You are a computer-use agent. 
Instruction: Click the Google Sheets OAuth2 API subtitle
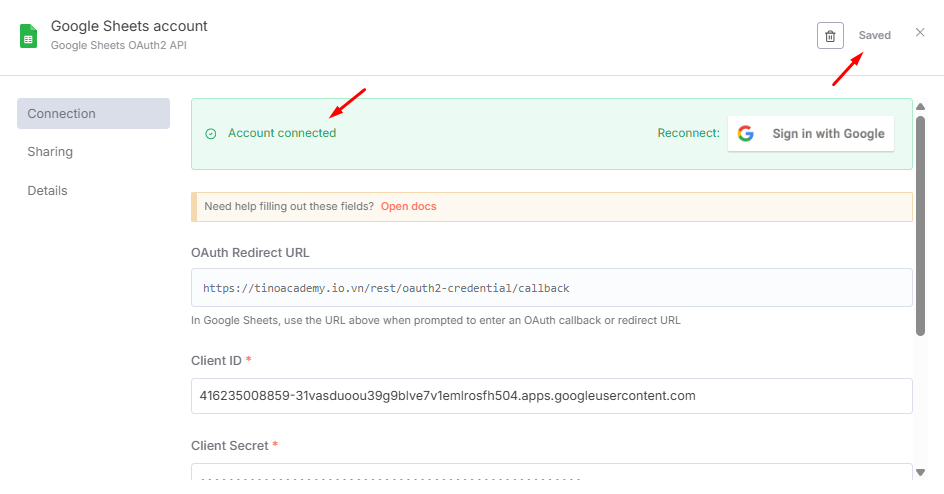119,45
